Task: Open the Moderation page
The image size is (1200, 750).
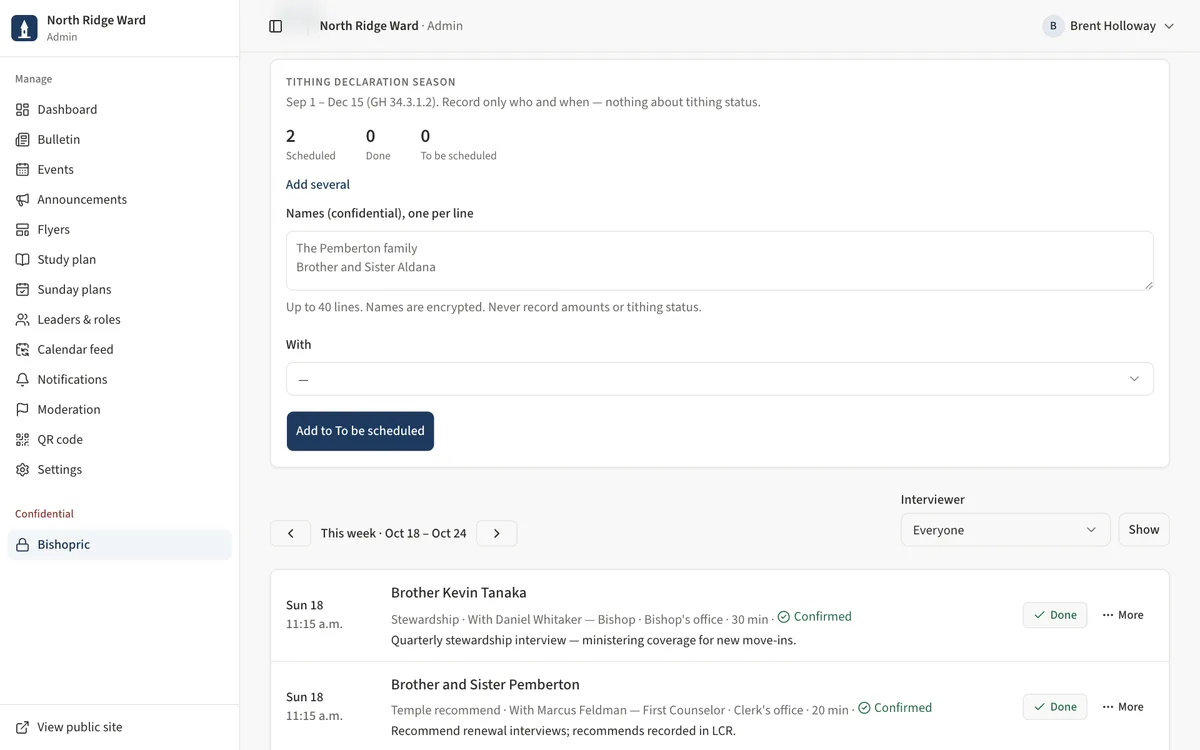Action: tap(120, 410)
